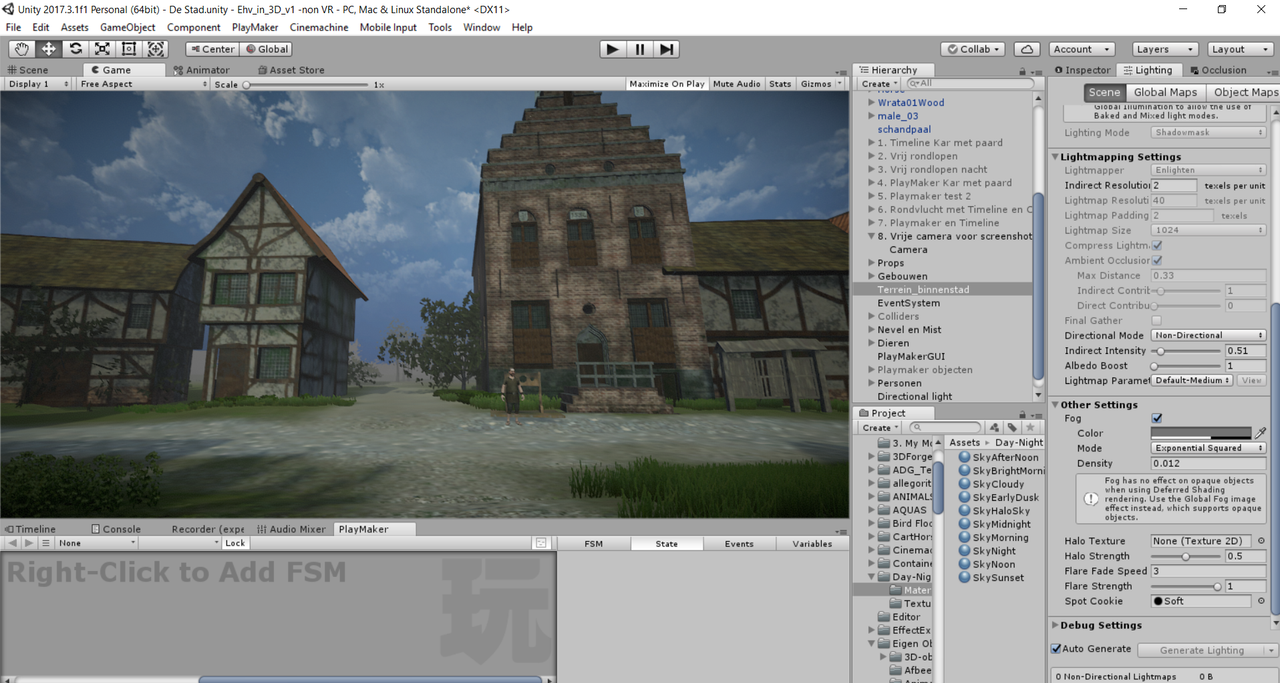Click the Fog Color swatch
The width and height of the screenshot is (1280, 683).
click(x=1201, y=433)
